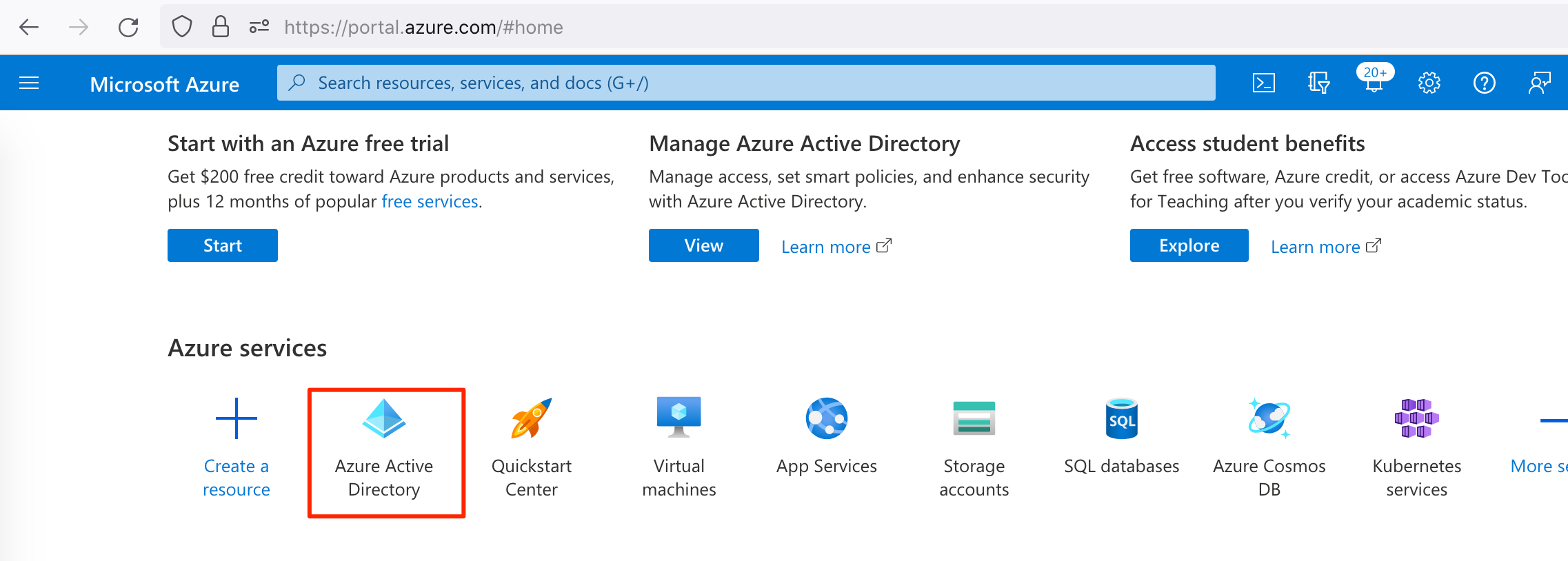This screenshot has width=1568, height=561.
Task: Open Learn more beside the View button
Action: click(836, 247)
